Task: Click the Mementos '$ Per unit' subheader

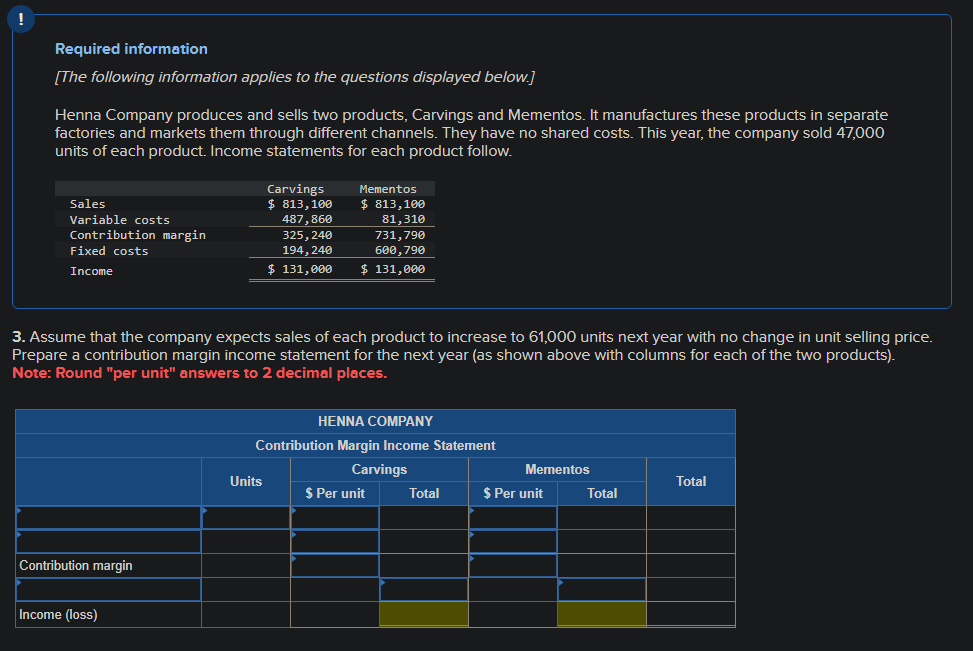Action: [513, 493]
